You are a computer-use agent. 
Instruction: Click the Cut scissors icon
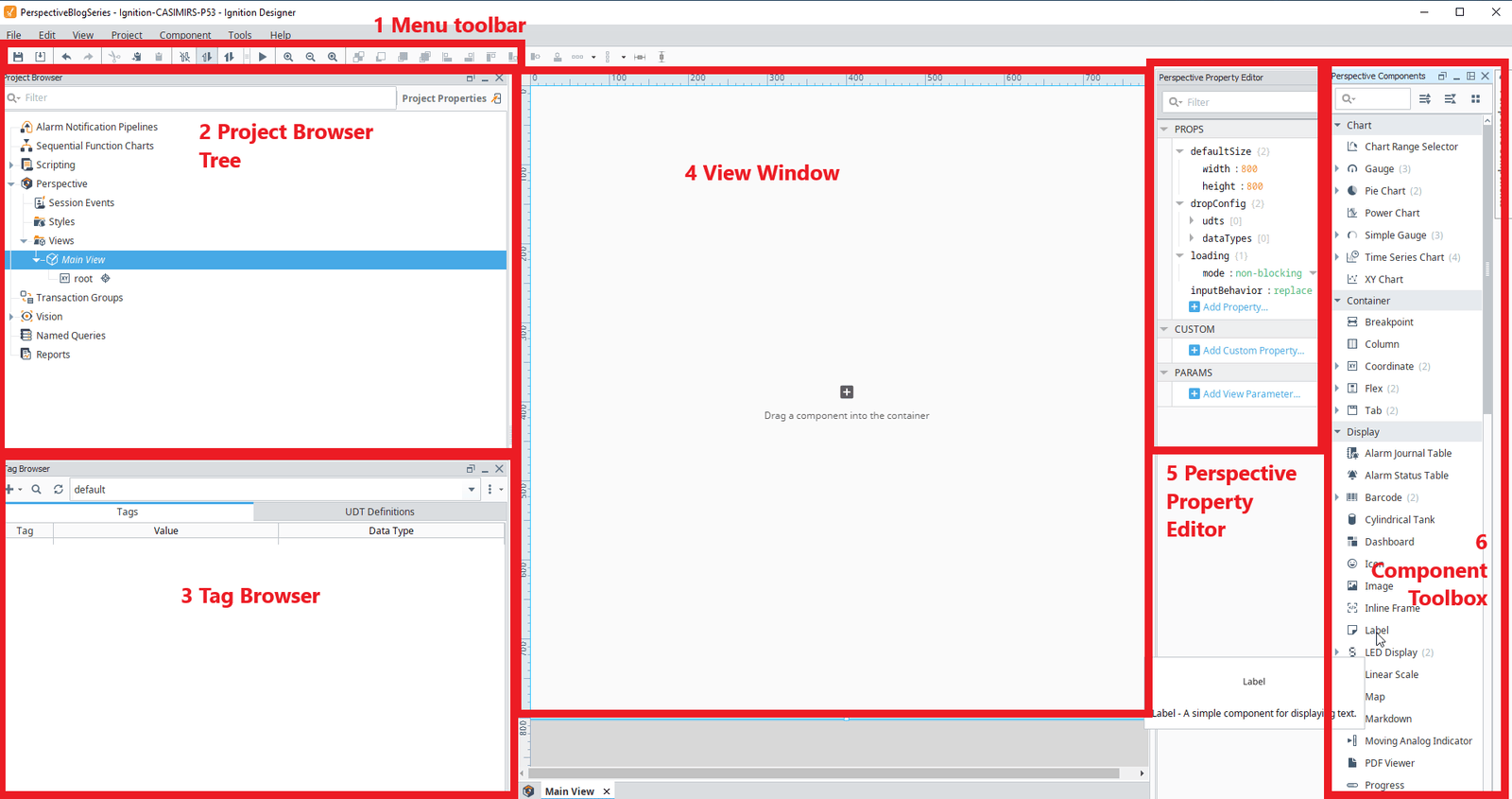[113, 57]
